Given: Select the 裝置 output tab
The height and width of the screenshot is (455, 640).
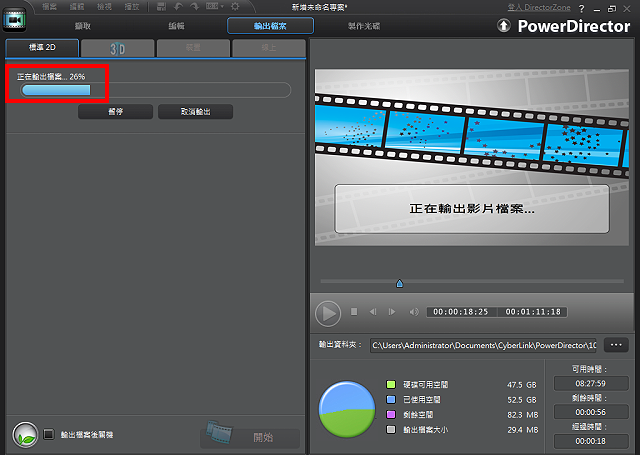Looking at the screenshot, I should point(193,48).
